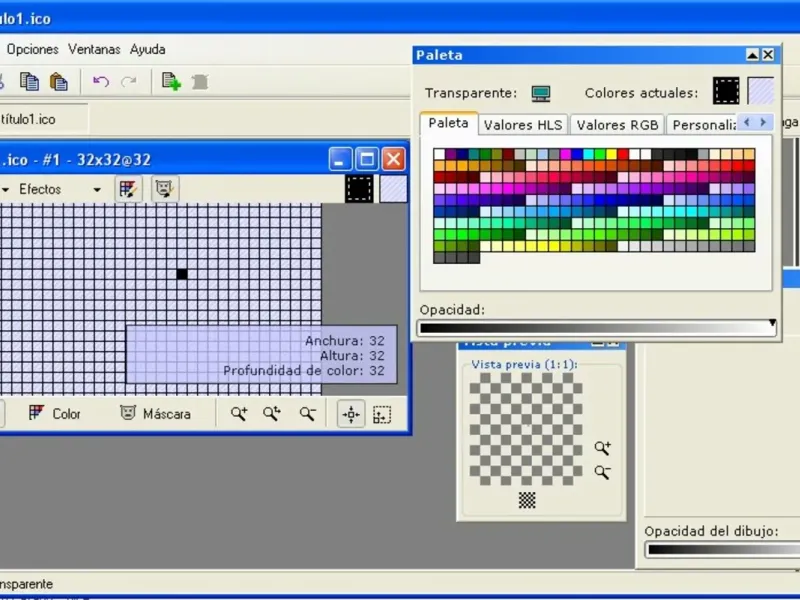The height and width of the screenshot is (600, 800).
Task: Minimize the icon editor child window
Action: [340, 159]
